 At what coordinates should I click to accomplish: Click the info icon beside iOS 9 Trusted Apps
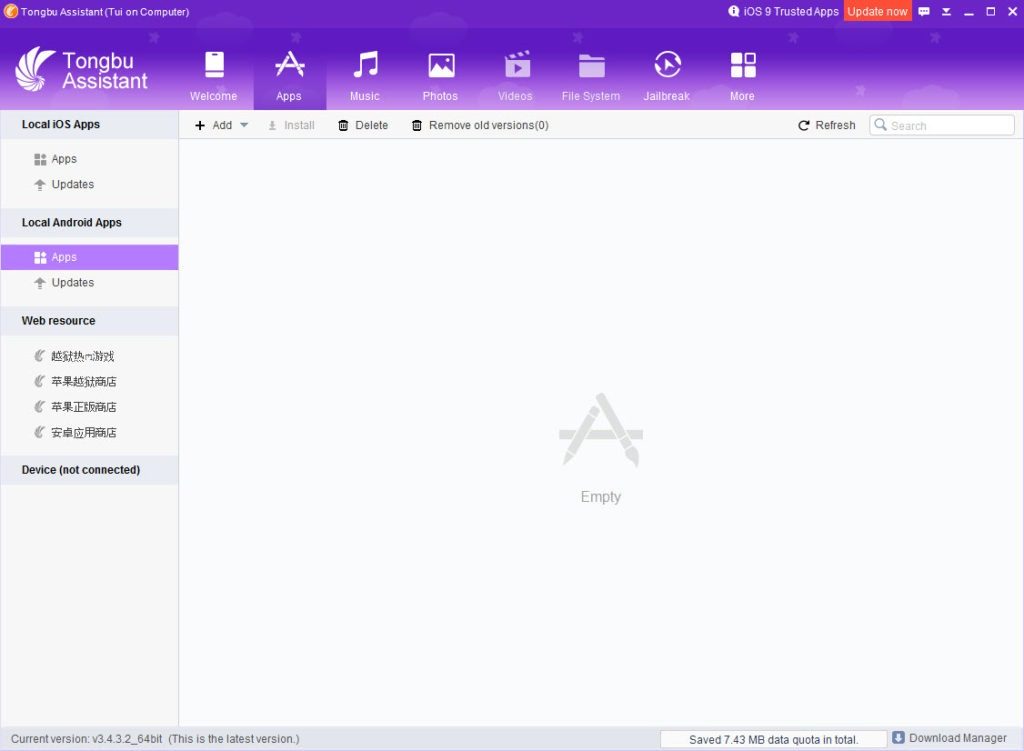tap(734, 11)
